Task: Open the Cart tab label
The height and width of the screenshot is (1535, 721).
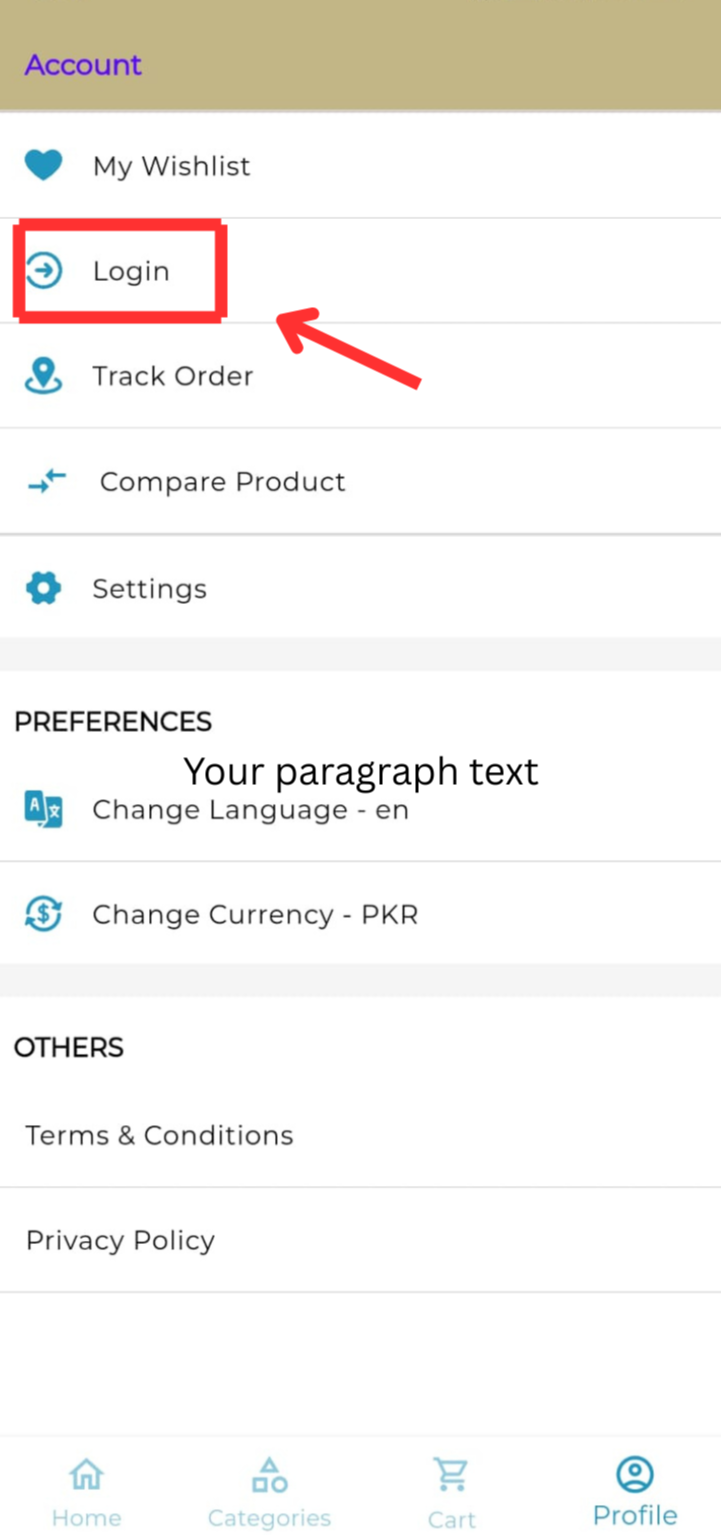Action: [x=452, y=1519]
